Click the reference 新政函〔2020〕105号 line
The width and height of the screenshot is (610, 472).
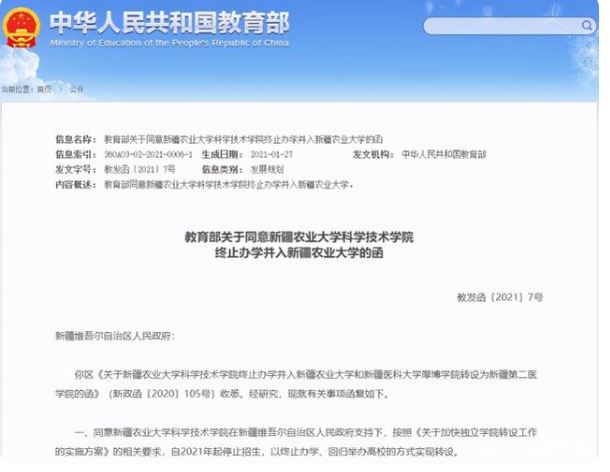coord(222,394)
